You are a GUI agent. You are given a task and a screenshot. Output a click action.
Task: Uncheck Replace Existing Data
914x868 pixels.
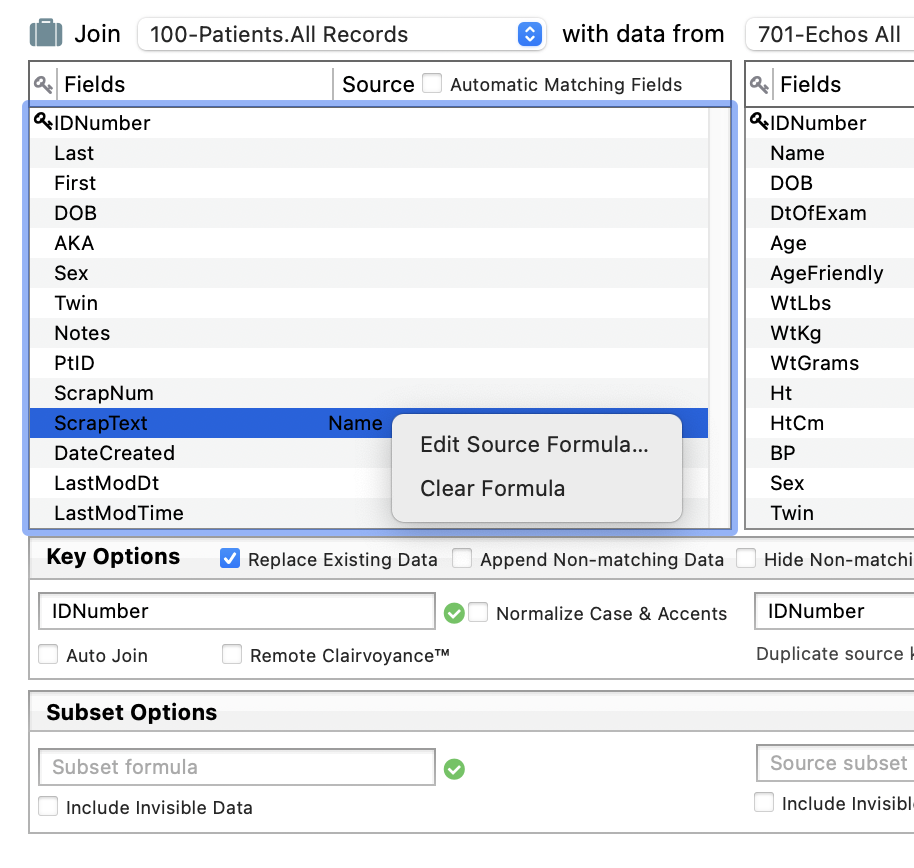230,559
